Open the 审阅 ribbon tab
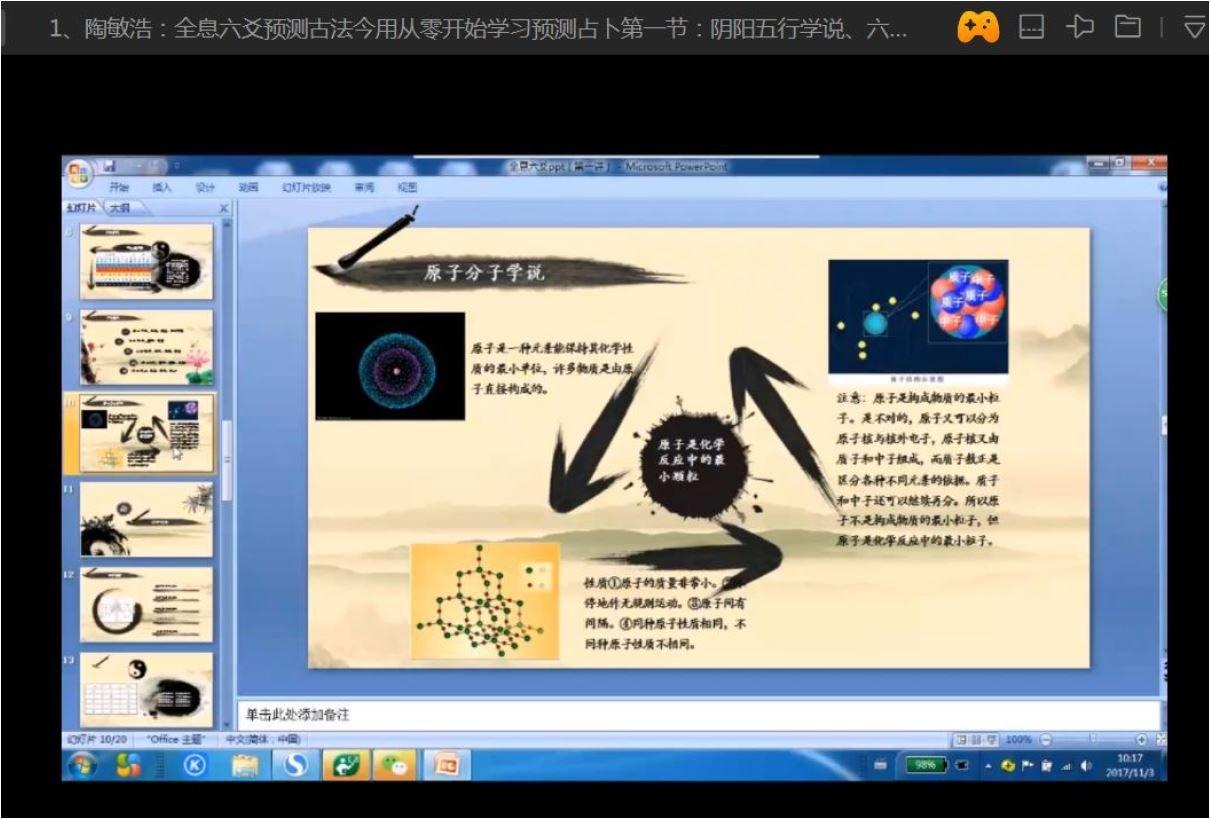Screen dimensions: 1210x819 364,187
